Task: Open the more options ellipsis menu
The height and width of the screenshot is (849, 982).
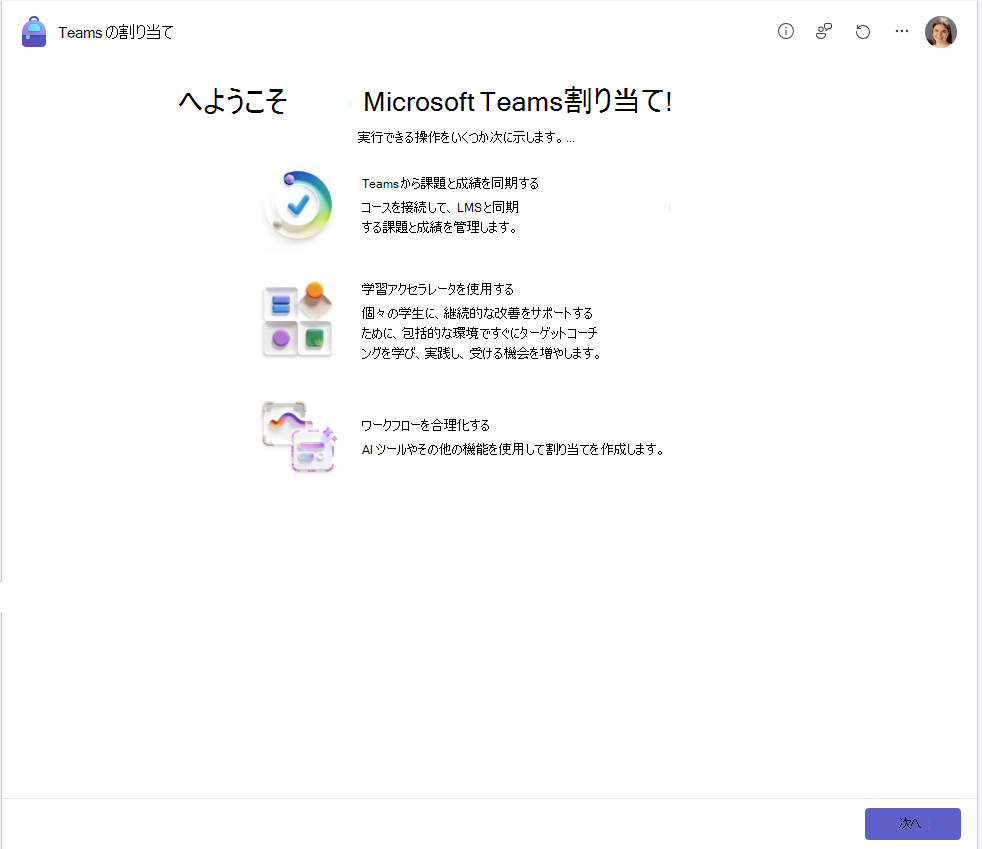Action: pos(902,31)
